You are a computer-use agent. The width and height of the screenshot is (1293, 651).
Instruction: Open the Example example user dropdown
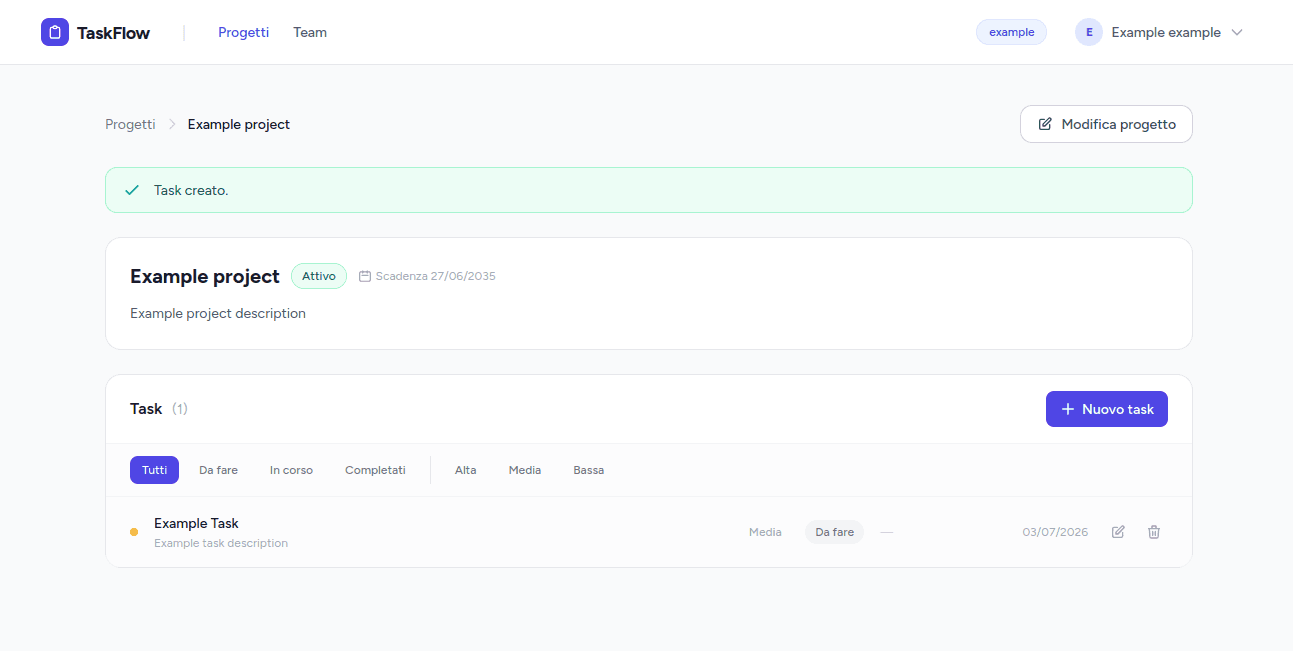(1160, 32)
